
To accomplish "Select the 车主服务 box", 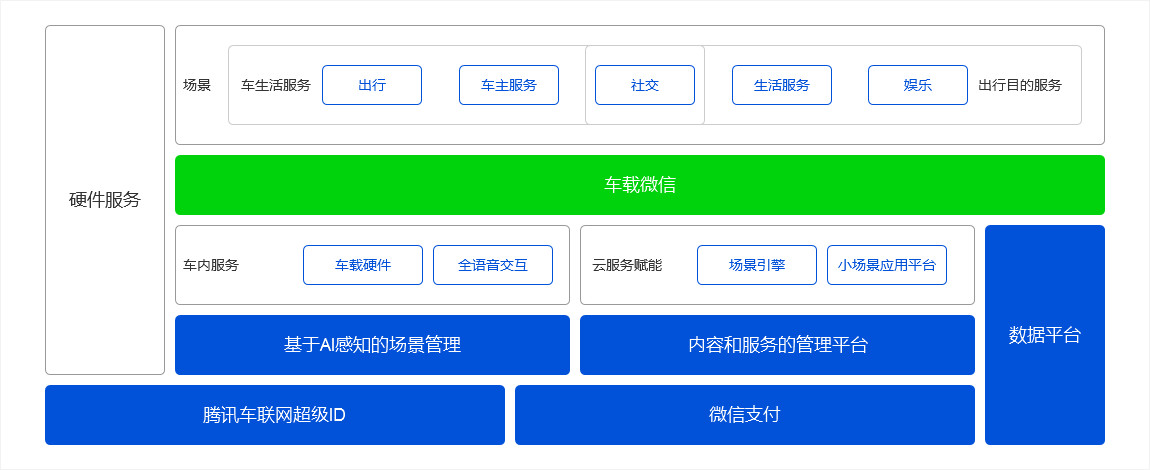I will pyautogui.click(x=509, y=85).
